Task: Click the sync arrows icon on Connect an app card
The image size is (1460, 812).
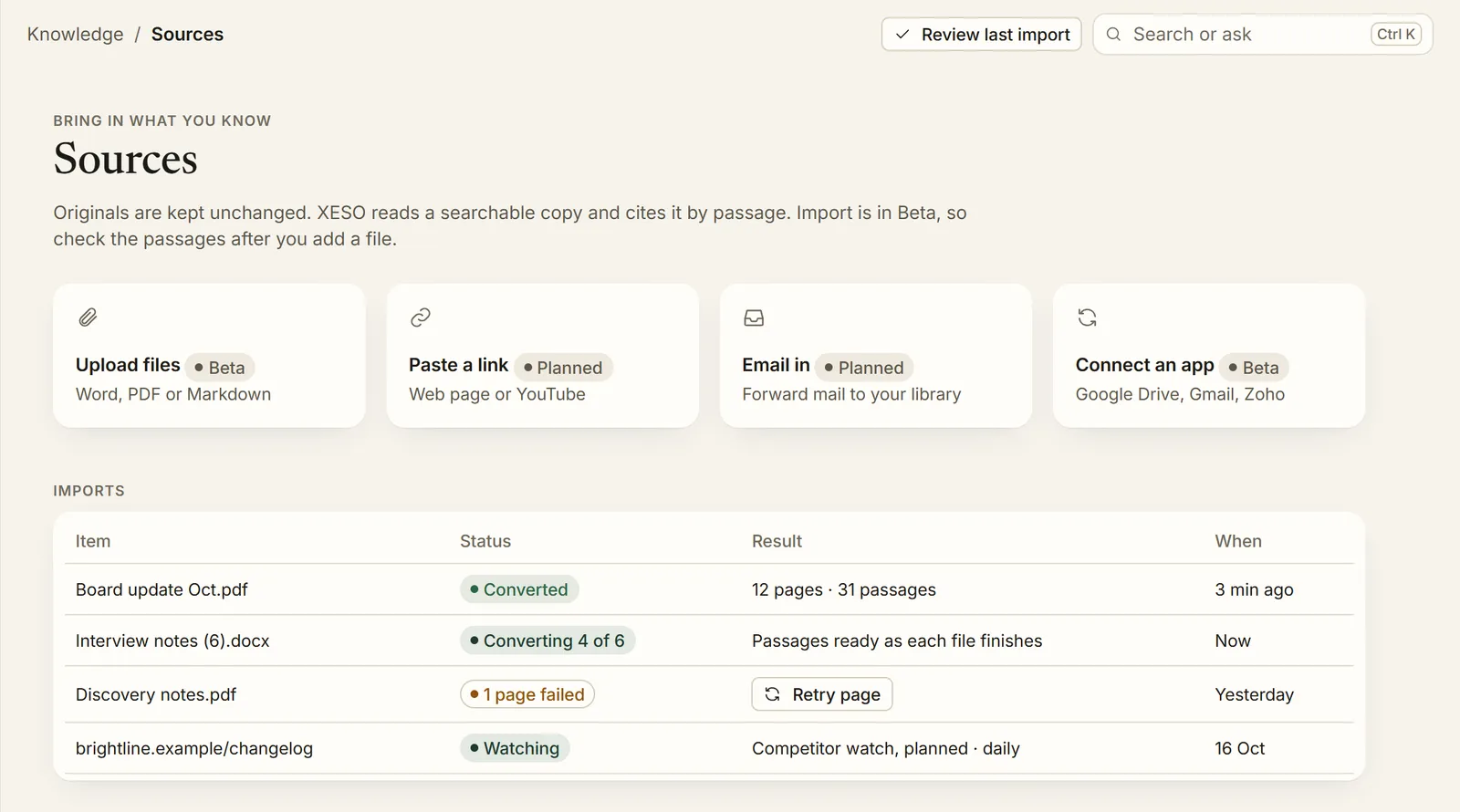Action: pos(1087,318)
